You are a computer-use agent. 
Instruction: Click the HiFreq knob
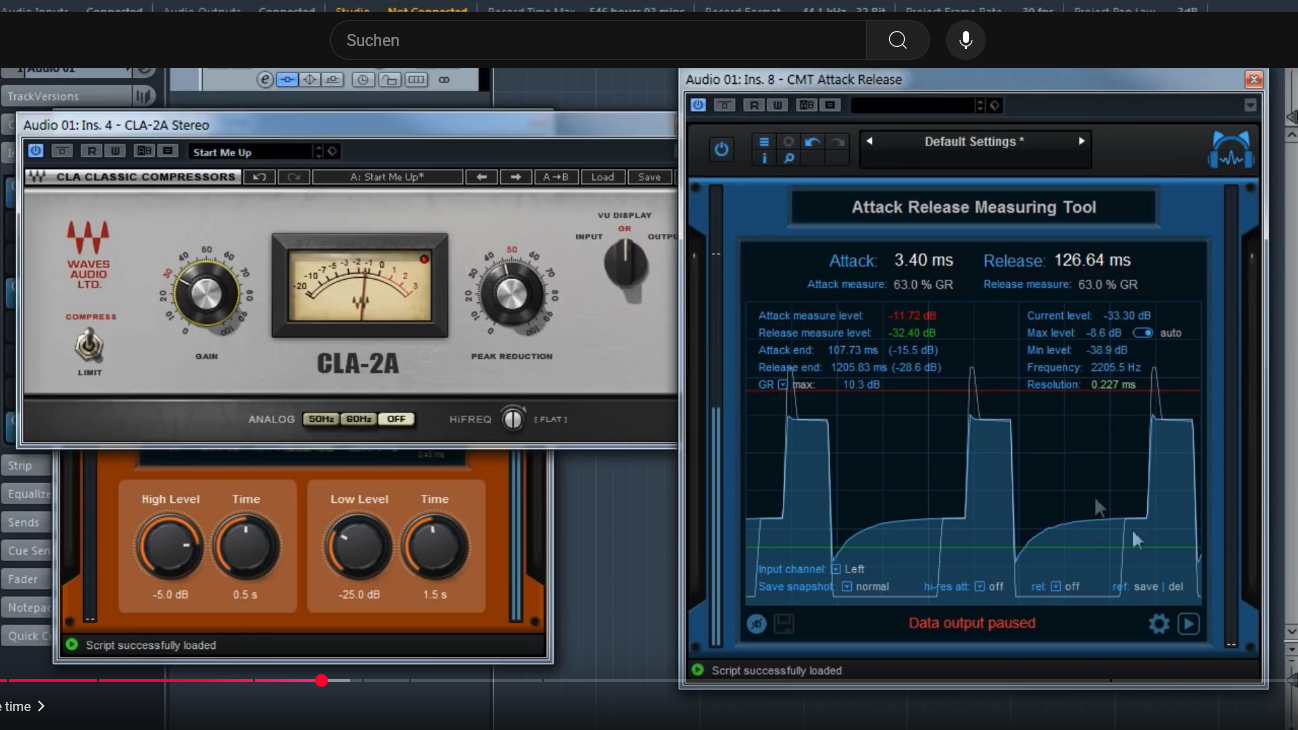pyautogui.click(x=513, y=419)
